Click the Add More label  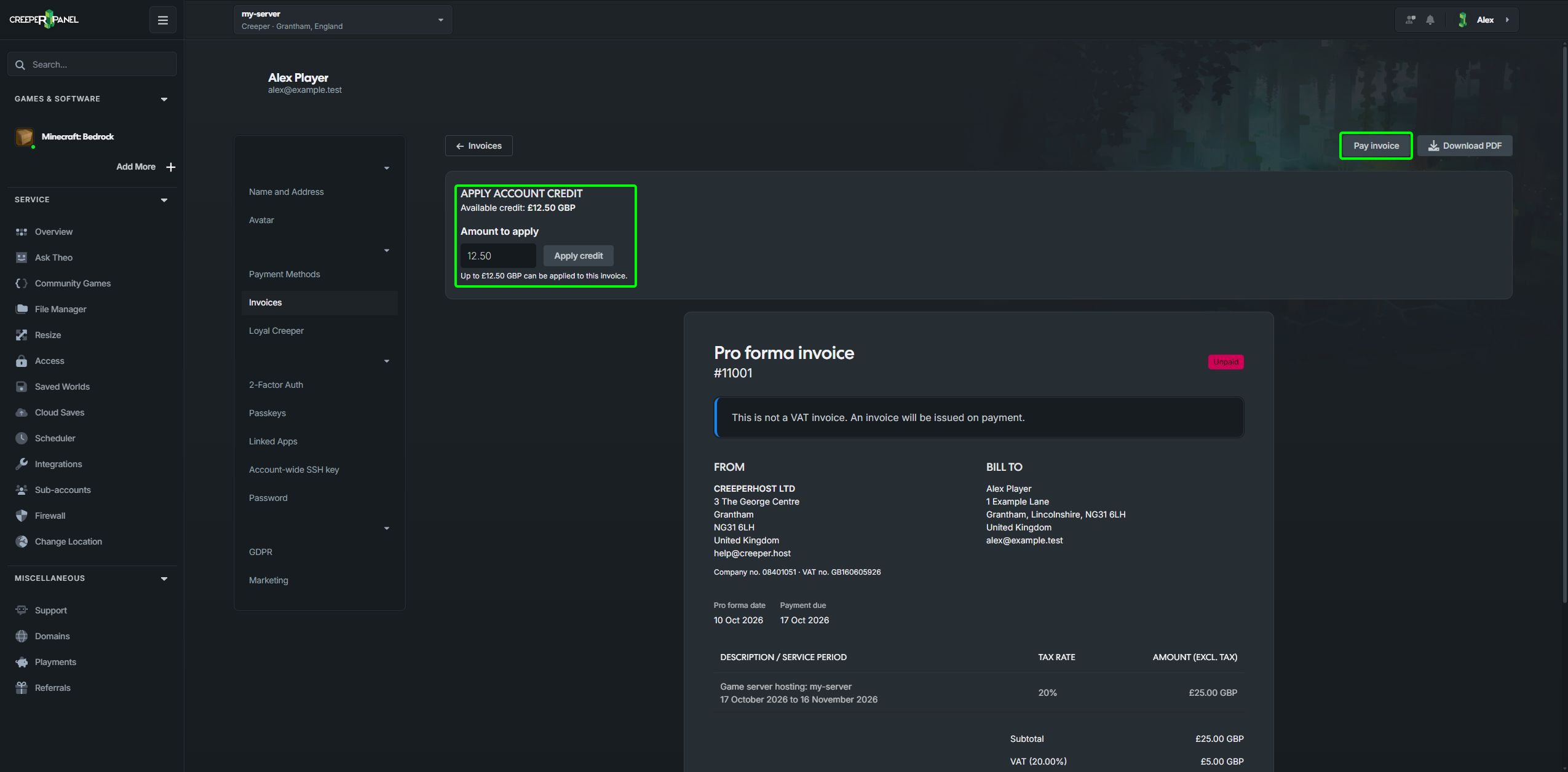point(136,167)
